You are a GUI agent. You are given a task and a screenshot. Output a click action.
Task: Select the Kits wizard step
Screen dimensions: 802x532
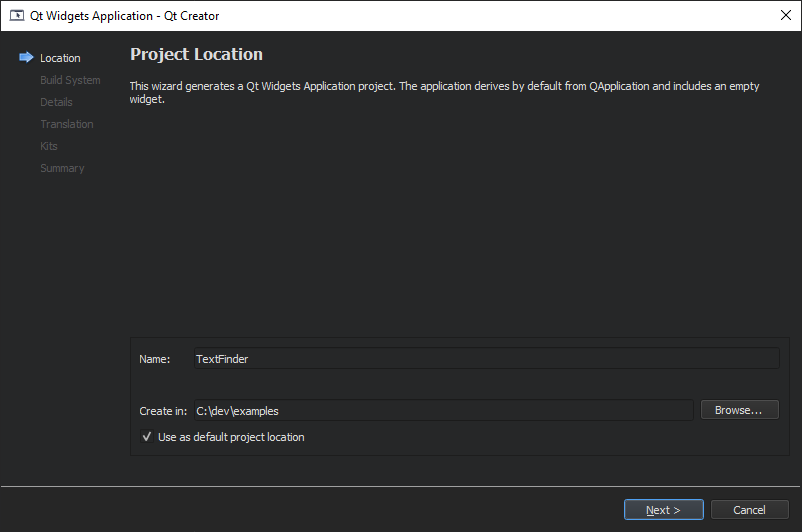point(49,146)
